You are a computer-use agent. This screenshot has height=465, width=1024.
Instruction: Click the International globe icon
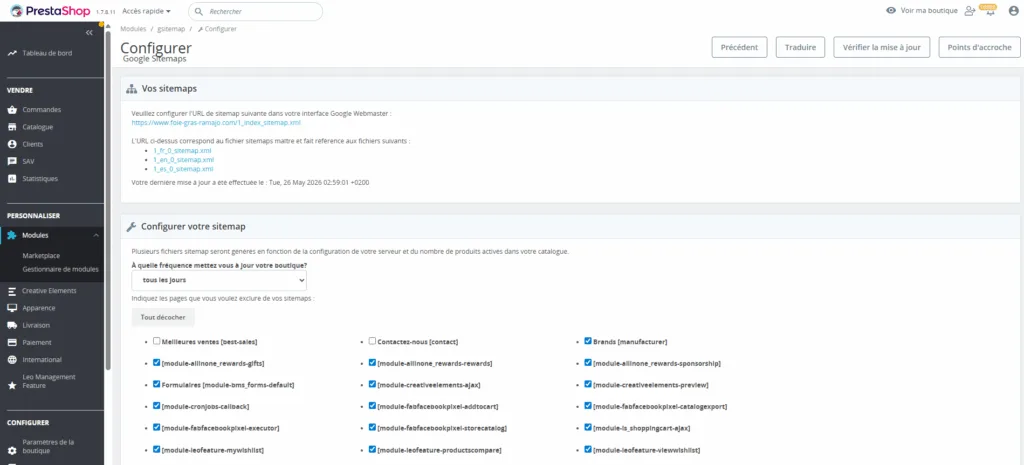click(12, 360)
